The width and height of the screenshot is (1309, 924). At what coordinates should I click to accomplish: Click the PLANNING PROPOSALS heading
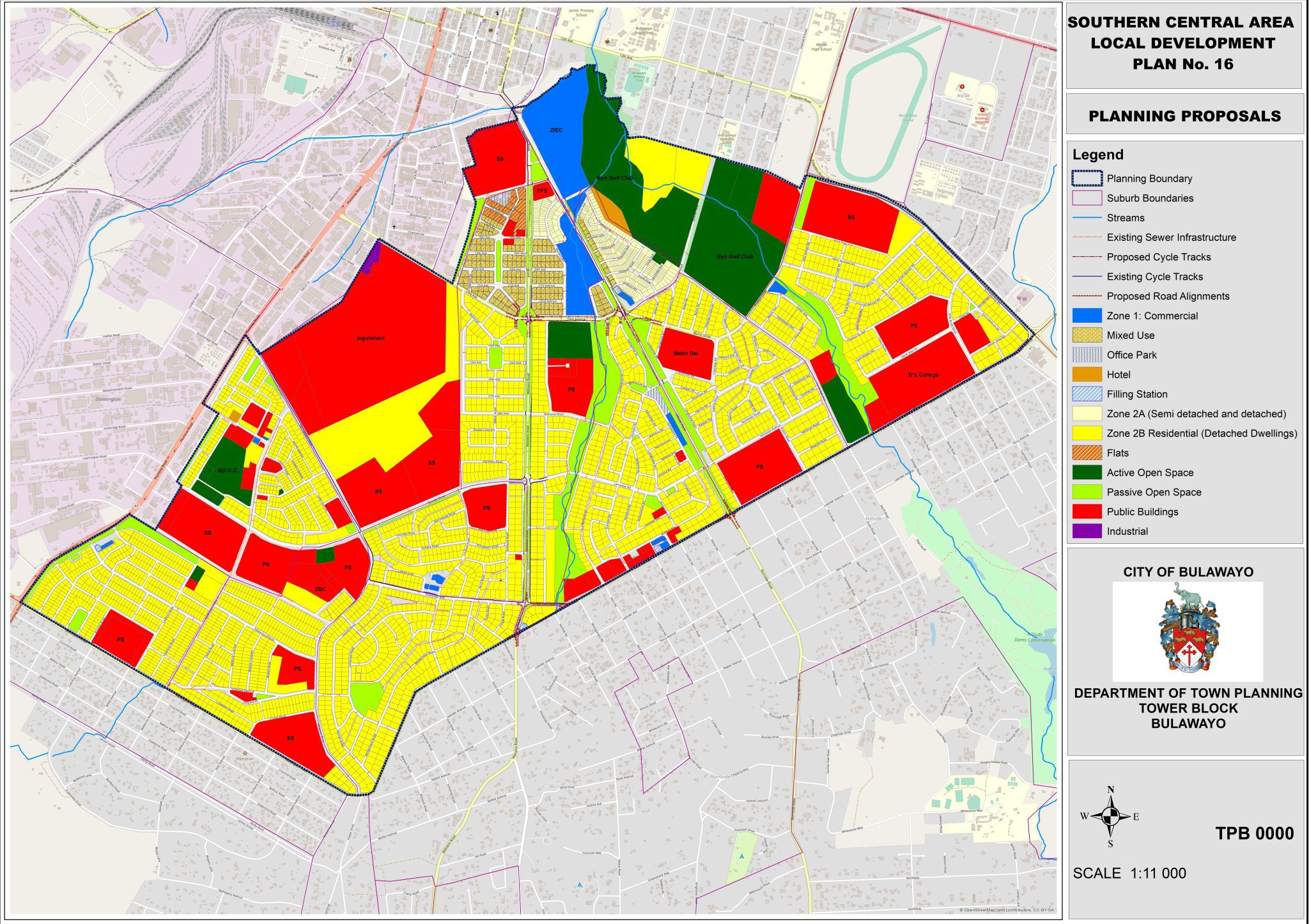[x=1184, y=116]
